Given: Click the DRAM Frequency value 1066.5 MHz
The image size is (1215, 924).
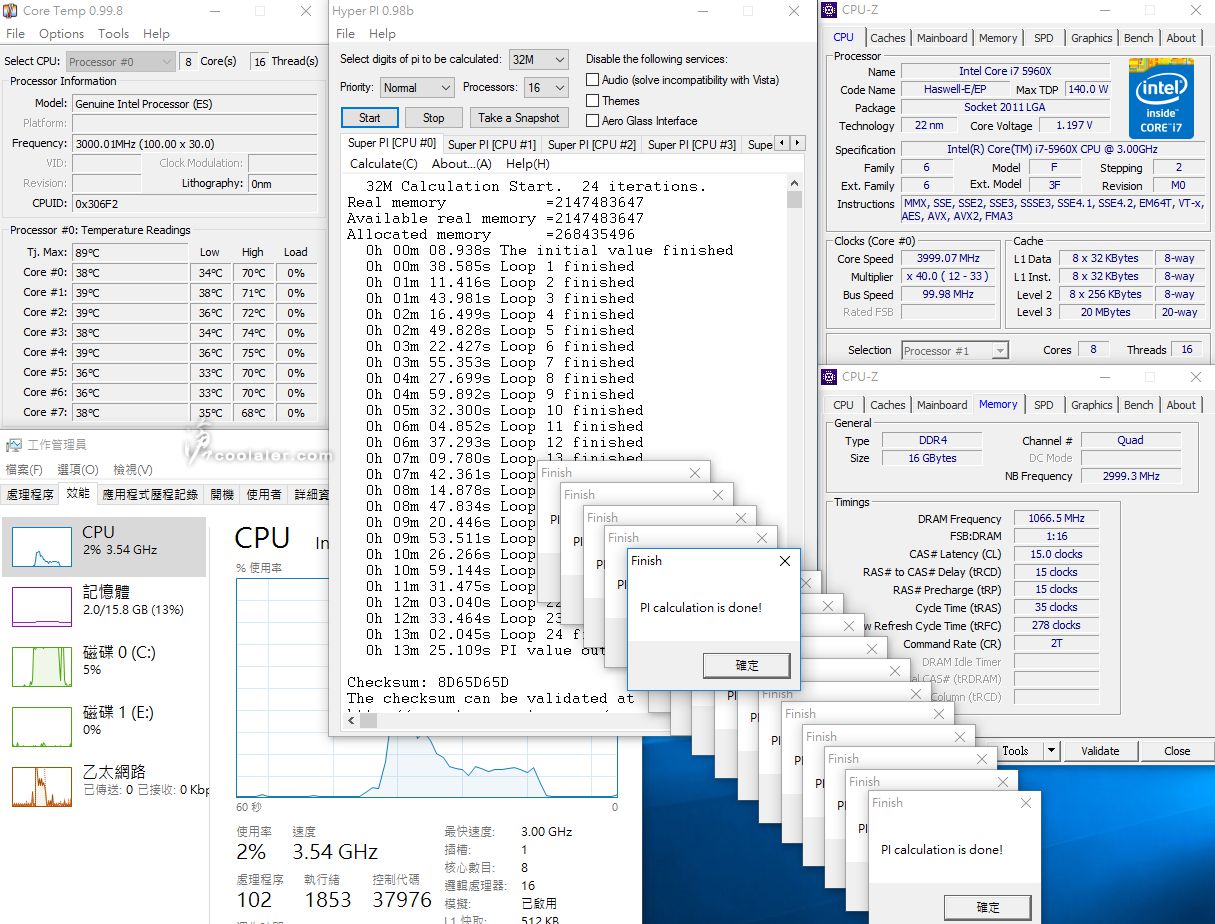Looking at the screenshot, I should point(1056,519).
